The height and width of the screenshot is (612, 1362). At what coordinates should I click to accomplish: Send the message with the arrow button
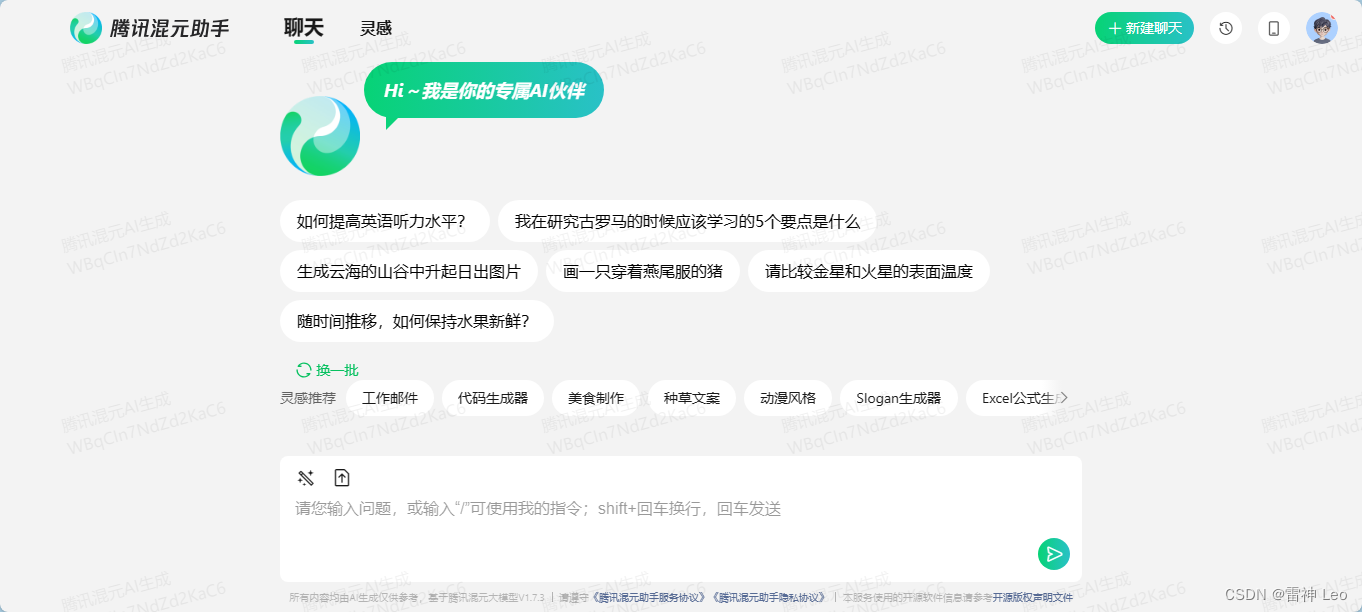point(1054,554)
